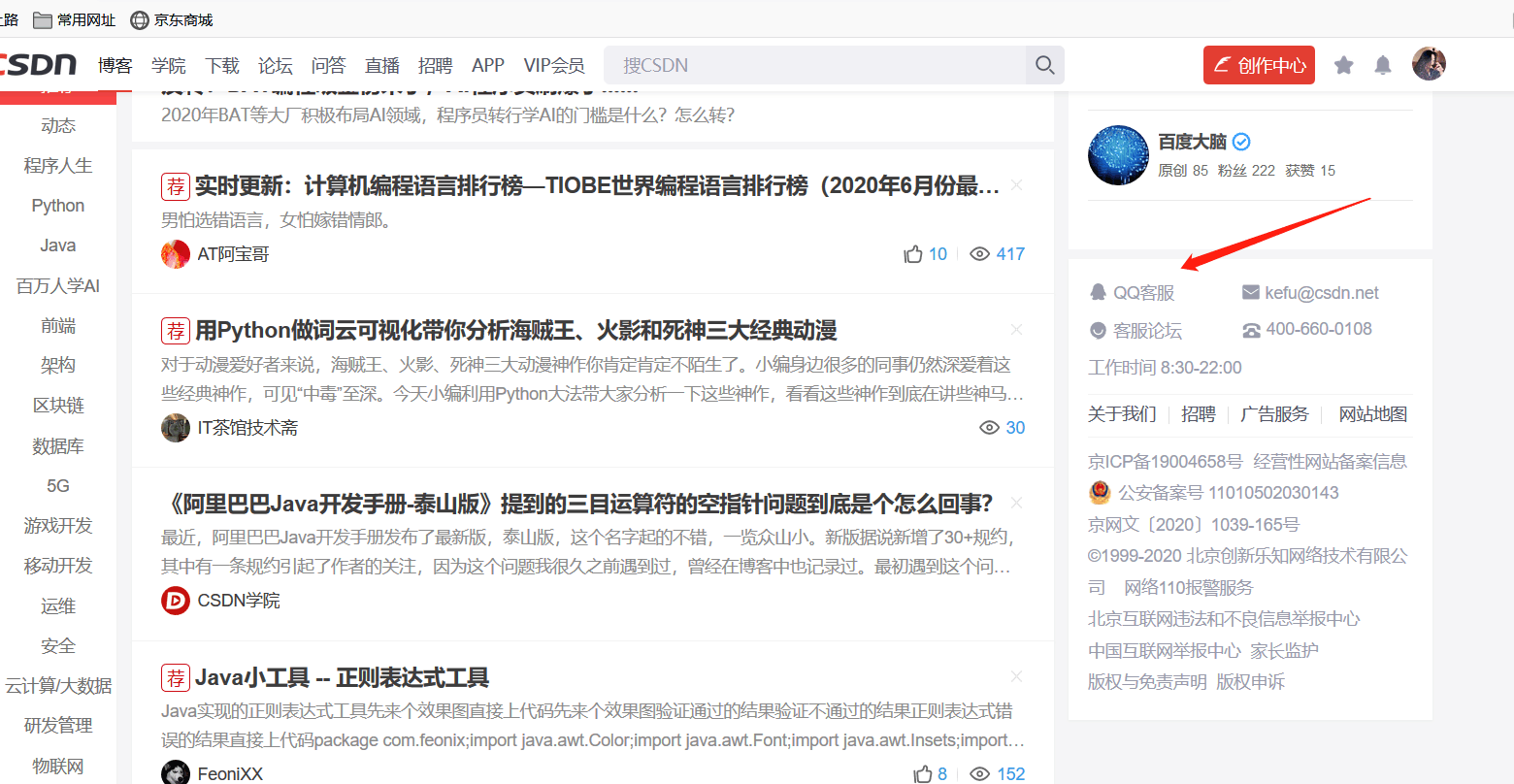Image resolution: width=1514 pixels, height=784 pixels.
Task: Select 区块链 category in sidebar
Action: pos(58,405)
